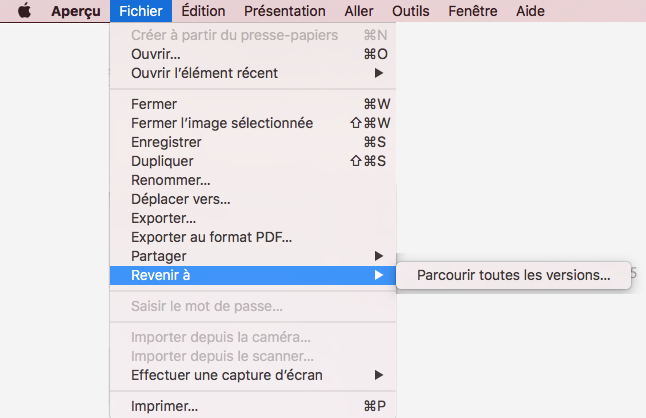Click Enregistrer to save the document
Viewport: 646px width, 418px height.
[x=166, y=142]
